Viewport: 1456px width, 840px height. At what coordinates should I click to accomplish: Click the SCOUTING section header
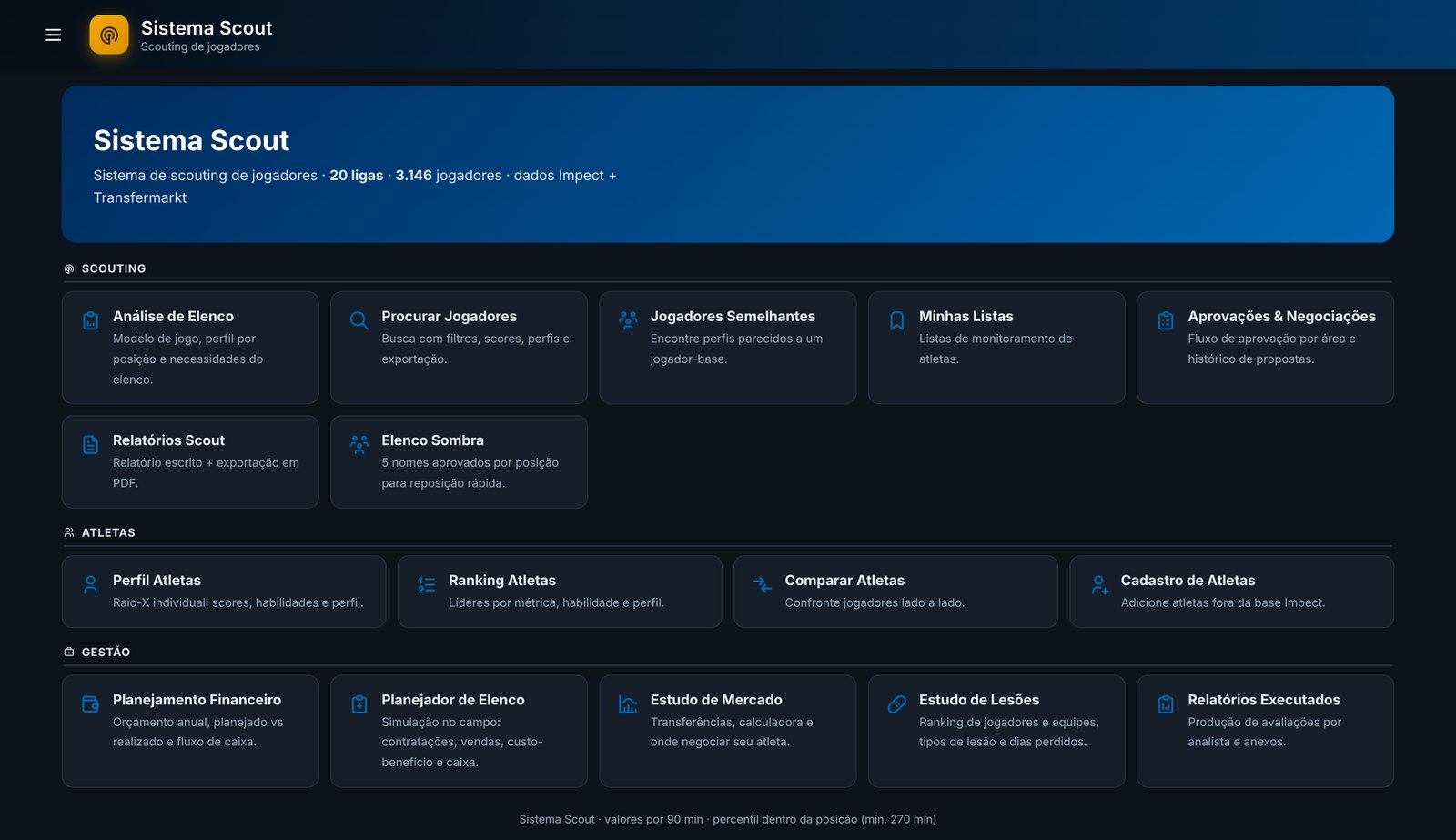(x=114, y=268)
